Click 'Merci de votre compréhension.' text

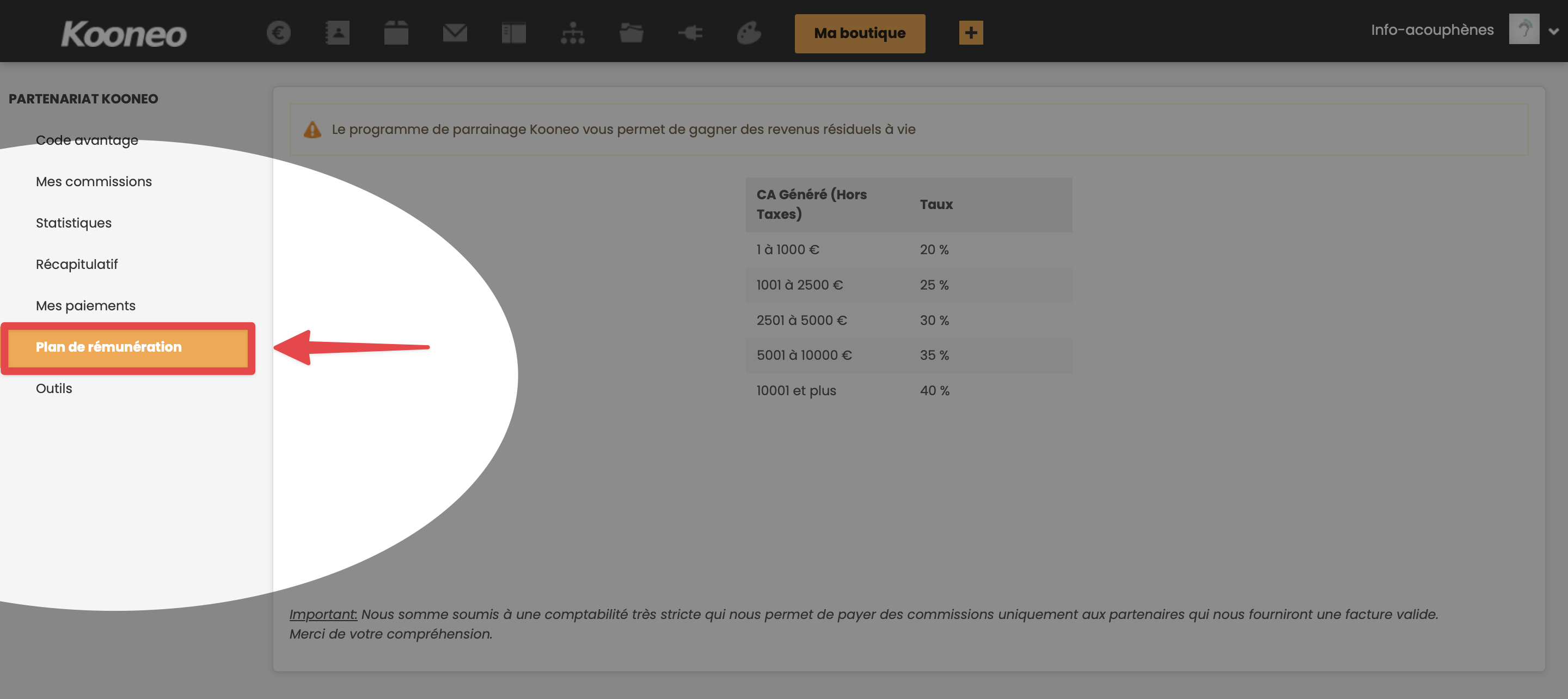click(391, 634)
